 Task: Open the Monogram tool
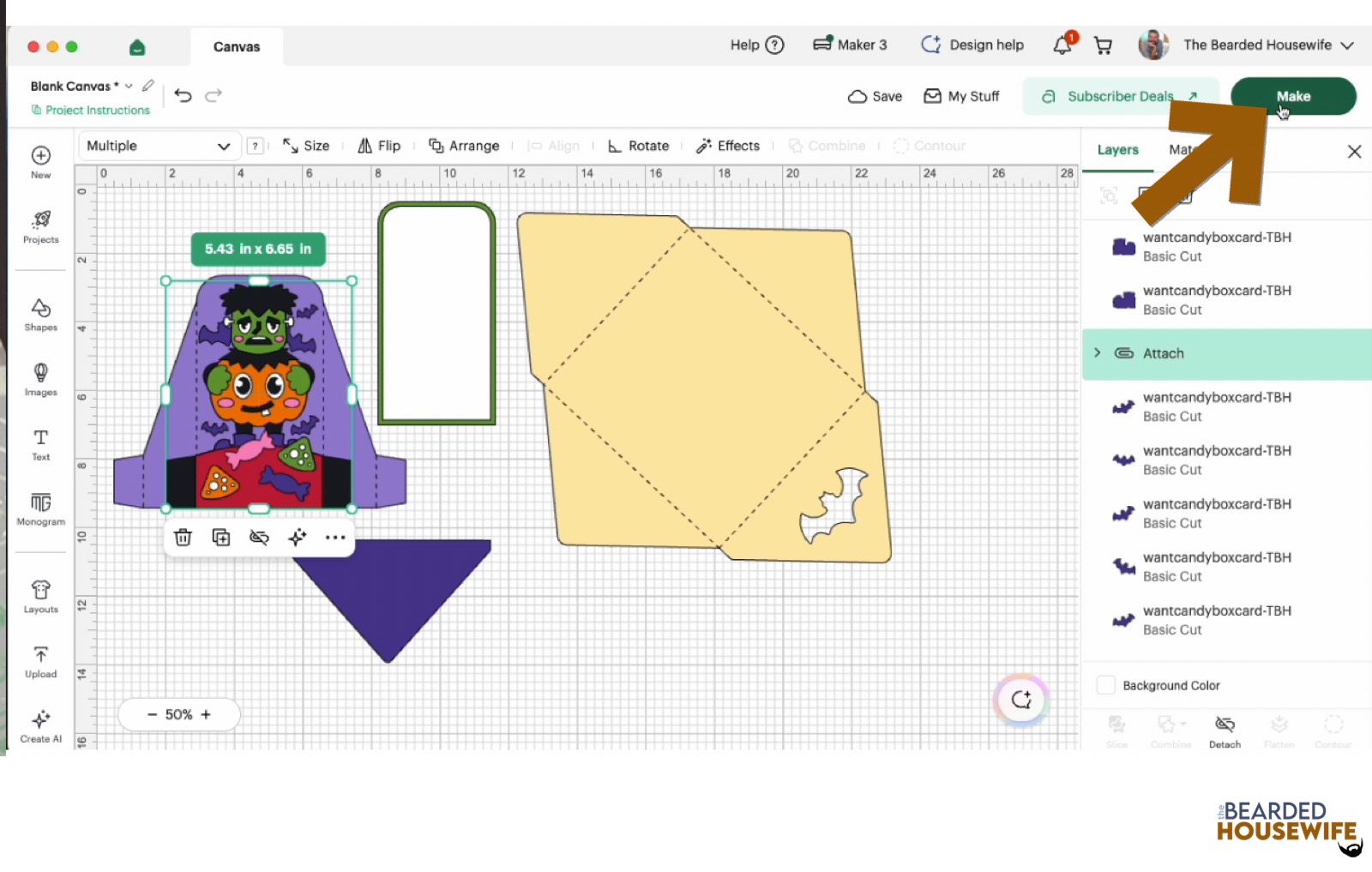coord(40,509)
